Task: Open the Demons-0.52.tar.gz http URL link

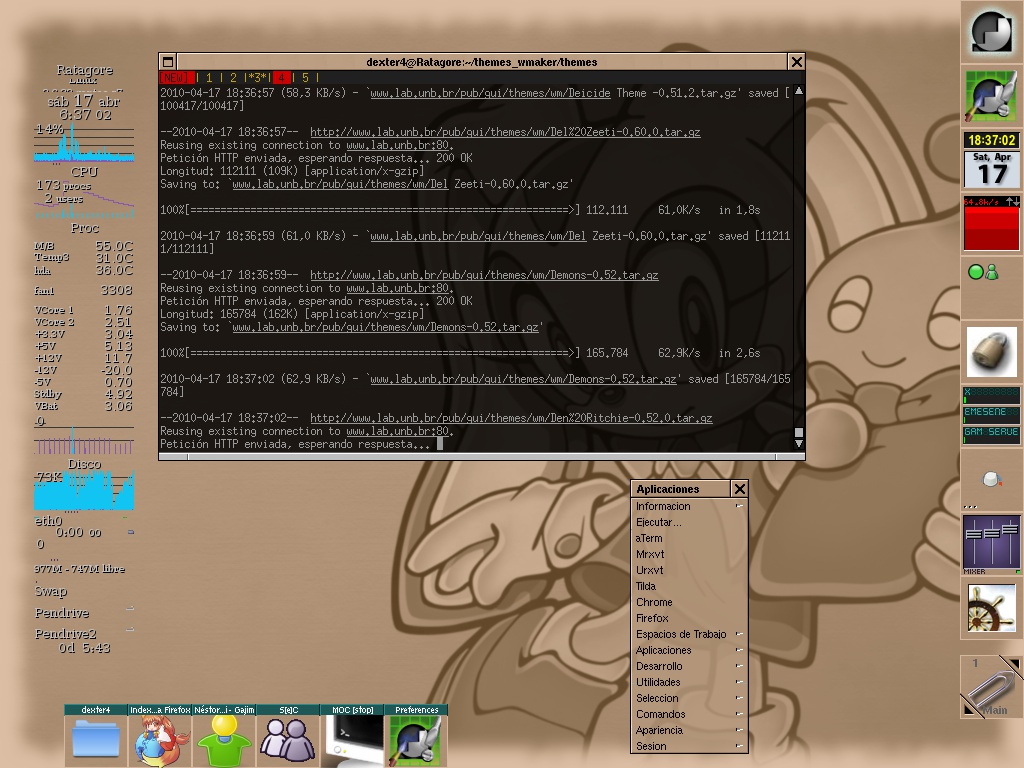Action: pyautogui.click(x=484, y=275)
